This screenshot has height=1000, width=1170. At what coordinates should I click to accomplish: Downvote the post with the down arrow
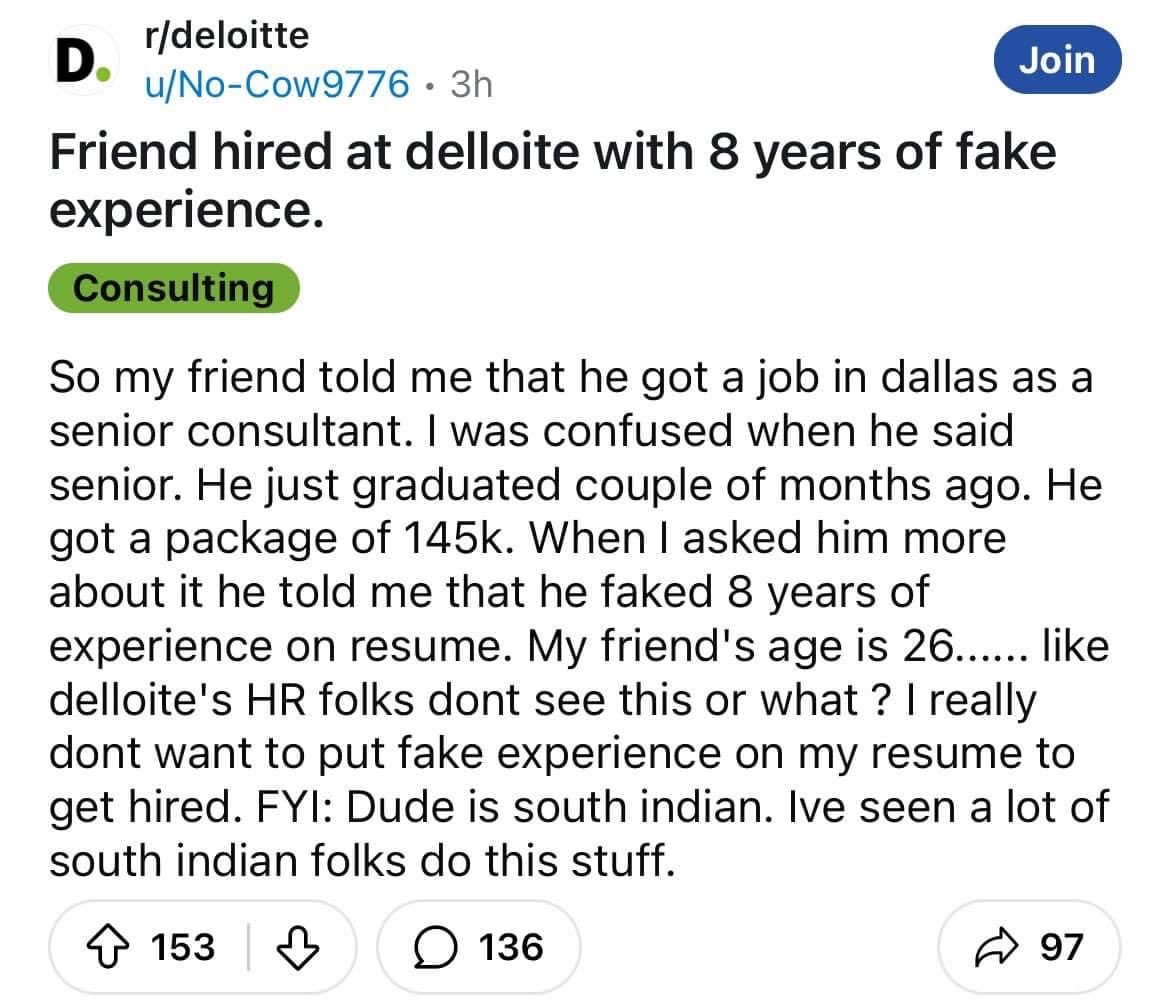click(x=296, y=946)
